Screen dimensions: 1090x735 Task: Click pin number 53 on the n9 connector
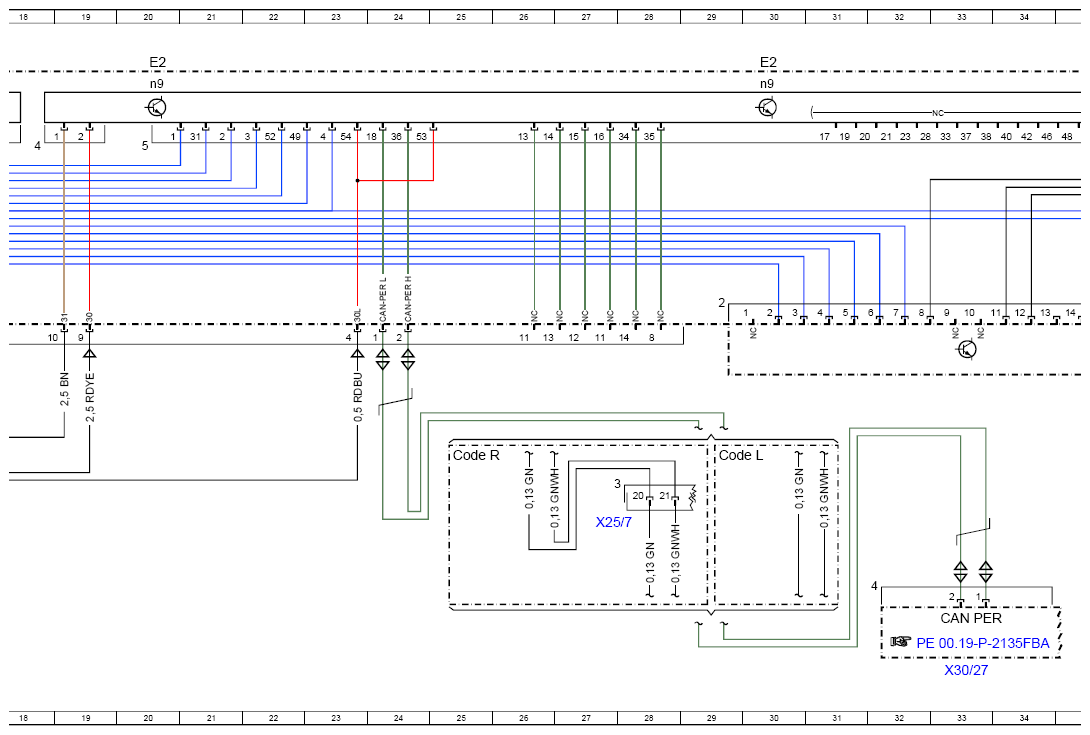(x=421, y=137)
